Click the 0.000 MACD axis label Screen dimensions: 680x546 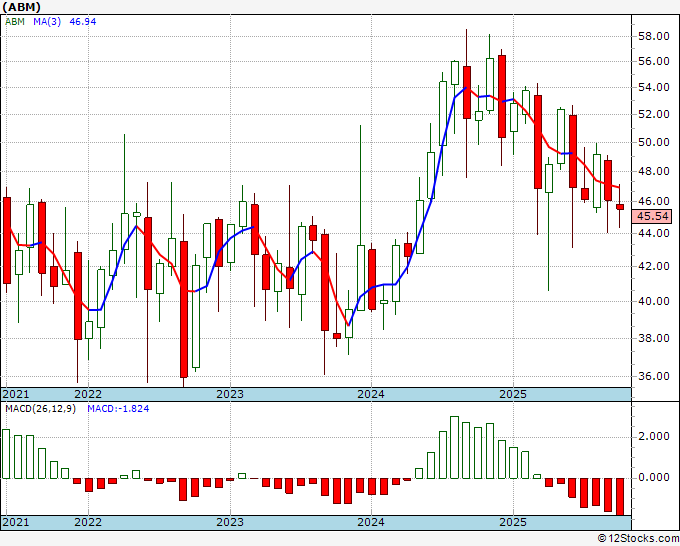point(652,477)
